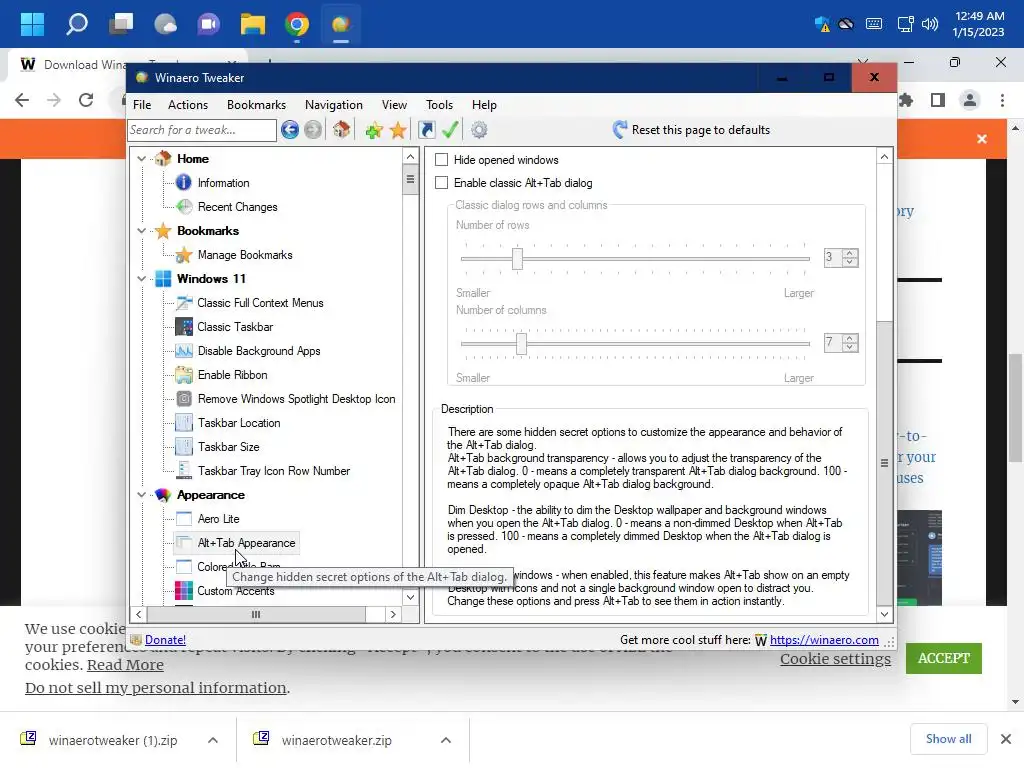Click the Aero Lite icon
1024x768 pixels.
(184, 519)
